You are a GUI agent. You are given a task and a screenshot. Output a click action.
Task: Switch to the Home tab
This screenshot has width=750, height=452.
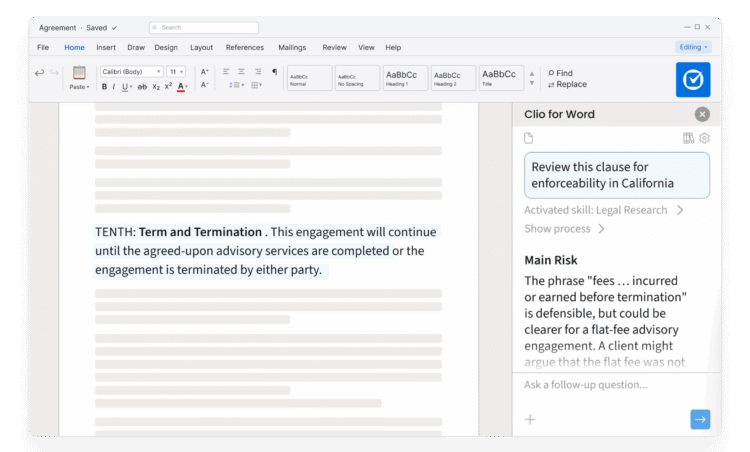[74, 47]
